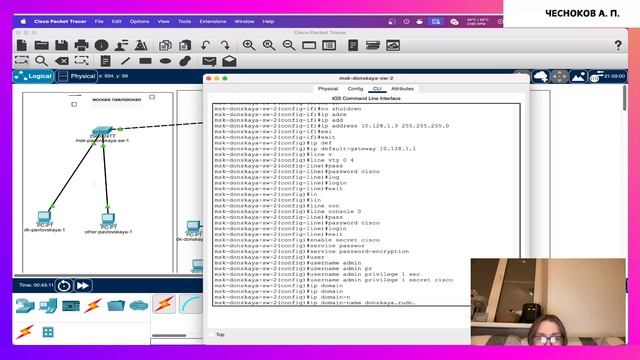Image resolution: width=640 pixels, height=360 pixels.
Task: Save the project with the floppy icon
Action: point(61,45)
